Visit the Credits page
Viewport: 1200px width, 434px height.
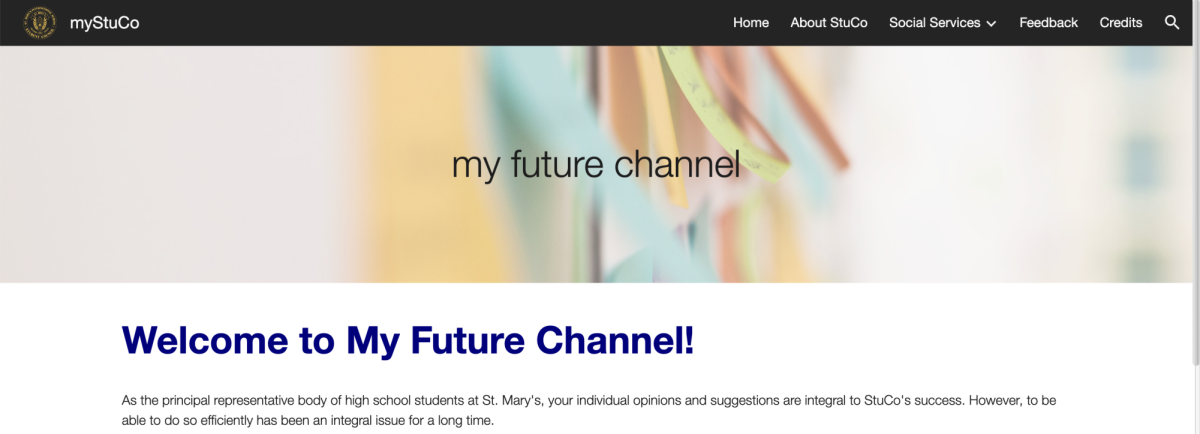[1121, 22]
